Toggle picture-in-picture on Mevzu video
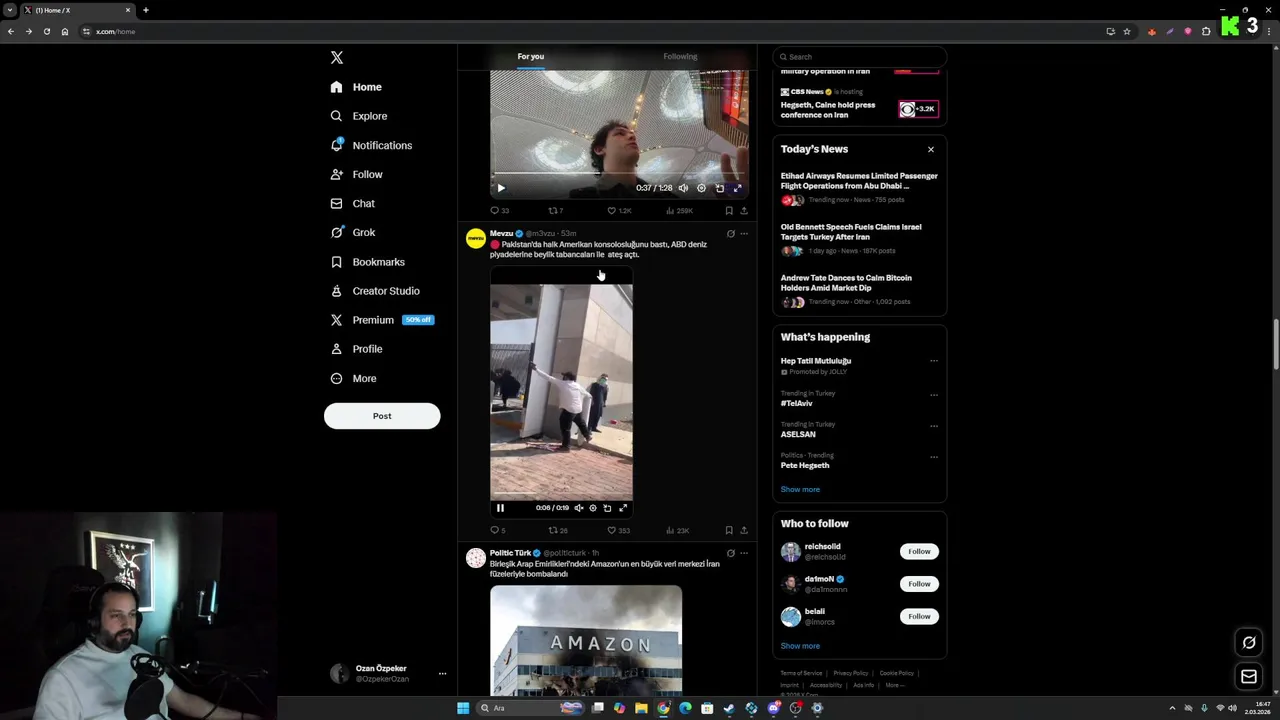Viewport: 1280px width, 720px height. click(607, 508)
